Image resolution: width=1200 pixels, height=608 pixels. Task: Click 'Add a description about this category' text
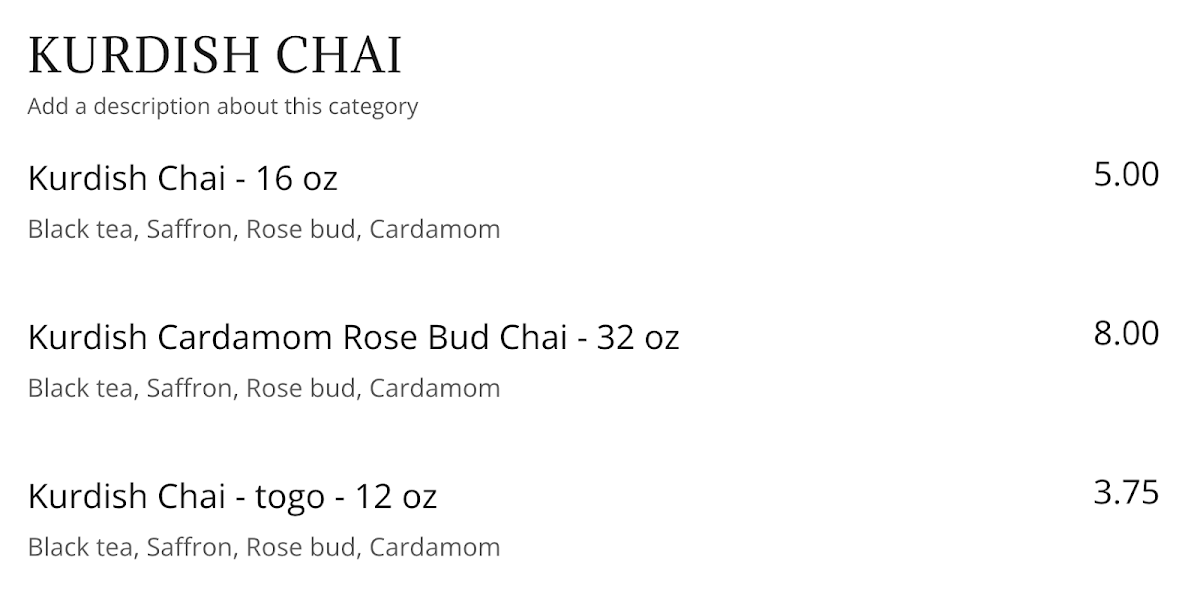tap(222, 106)
